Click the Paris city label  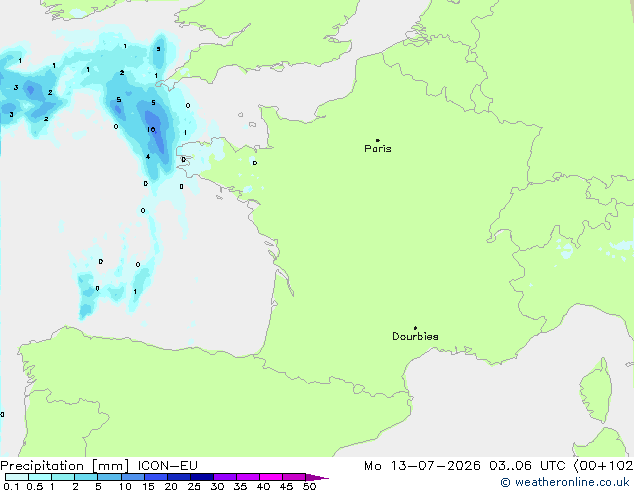point(378,149)
